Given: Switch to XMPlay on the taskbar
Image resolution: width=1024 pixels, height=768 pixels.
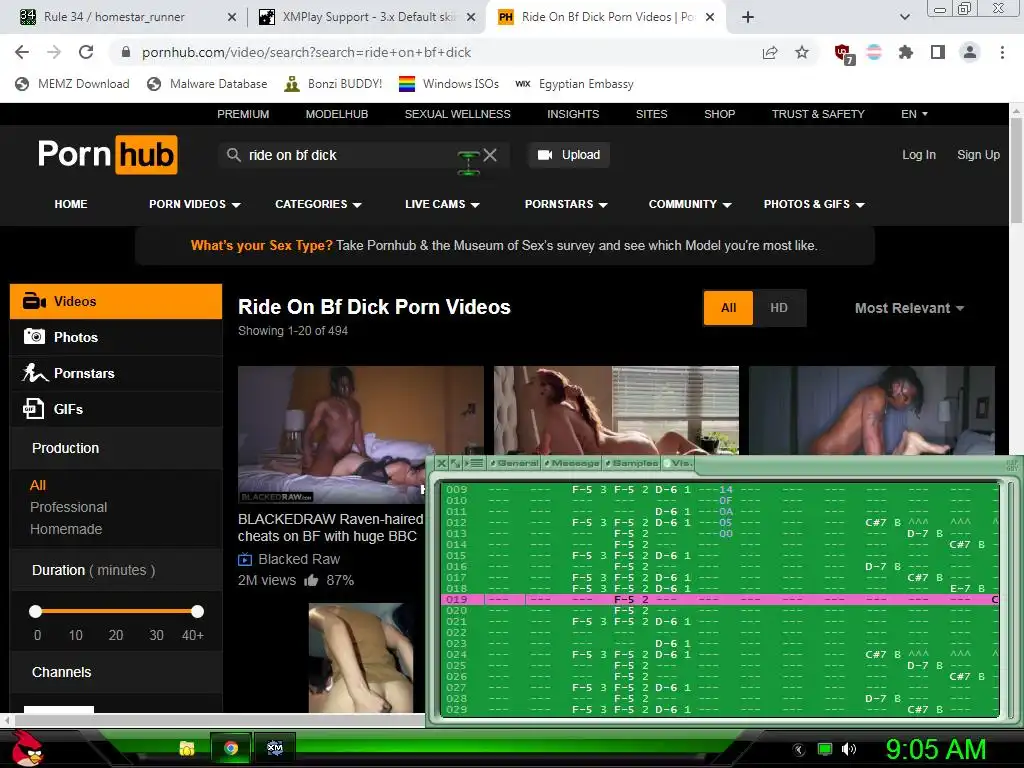Looking at the screenshot, I should pos(275,748).
